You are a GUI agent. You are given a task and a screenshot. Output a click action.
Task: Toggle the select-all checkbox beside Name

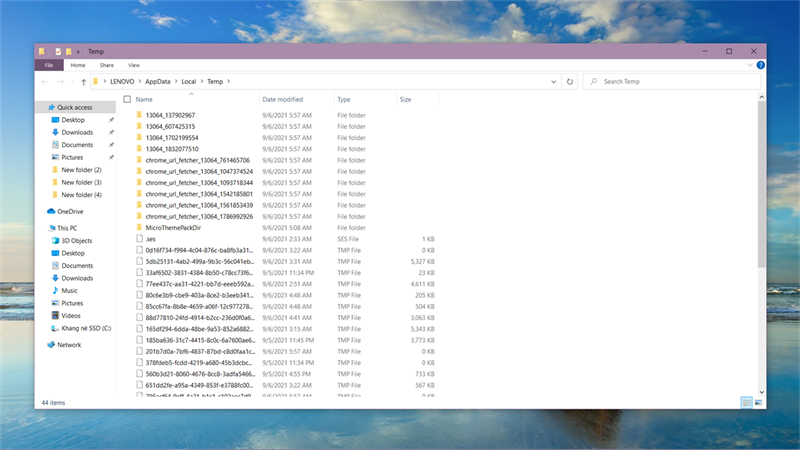point(127,100)
